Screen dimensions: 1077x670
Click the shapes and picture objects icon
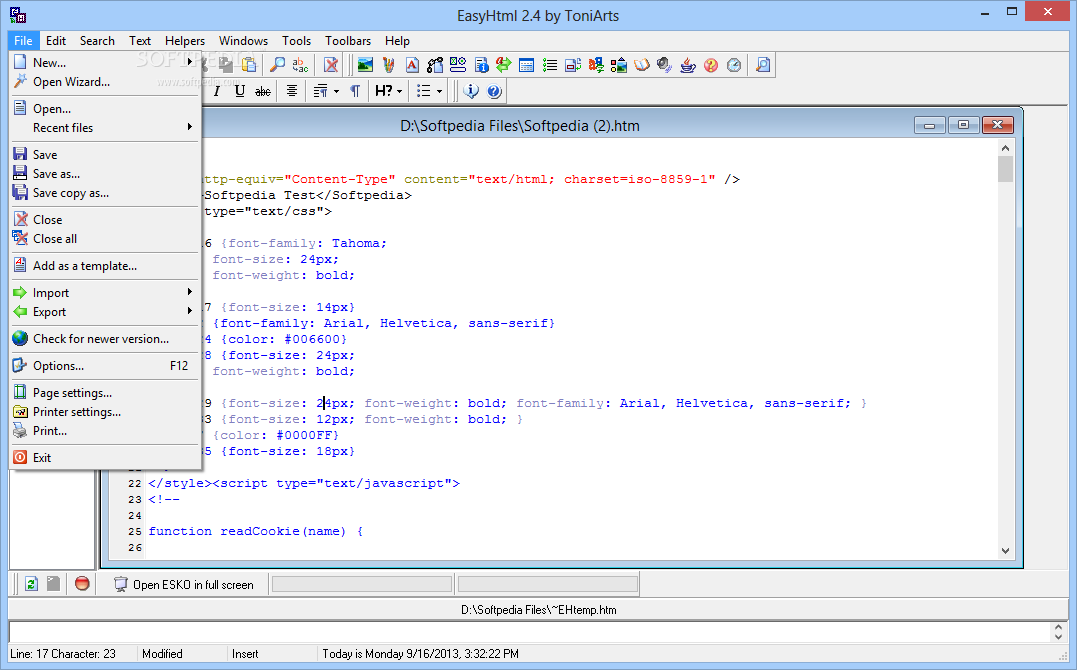pyautogui.click(x=619, y=65)
